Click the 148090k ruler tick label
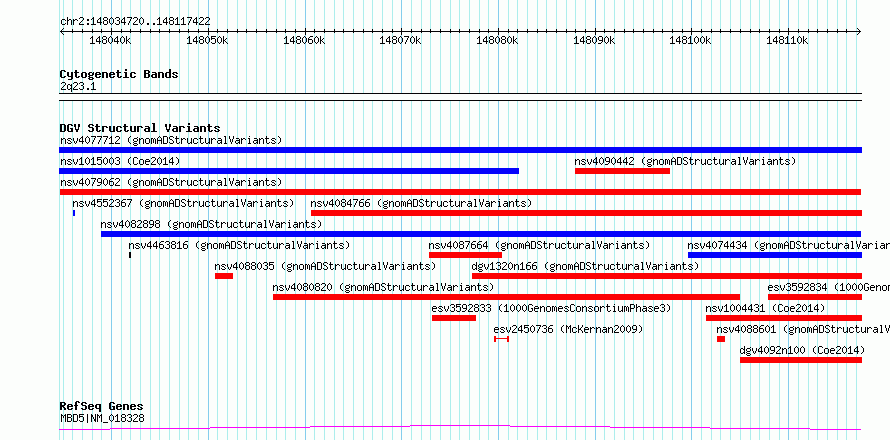This screenshot has height=440, width=890. click(594, 41)
